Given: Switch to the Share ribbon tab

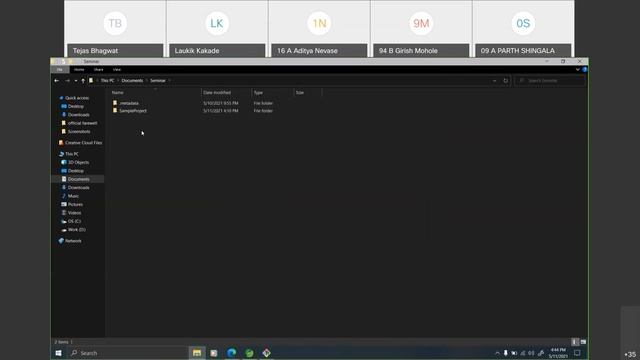Looking at the screenshot, I should coord(98,70).
